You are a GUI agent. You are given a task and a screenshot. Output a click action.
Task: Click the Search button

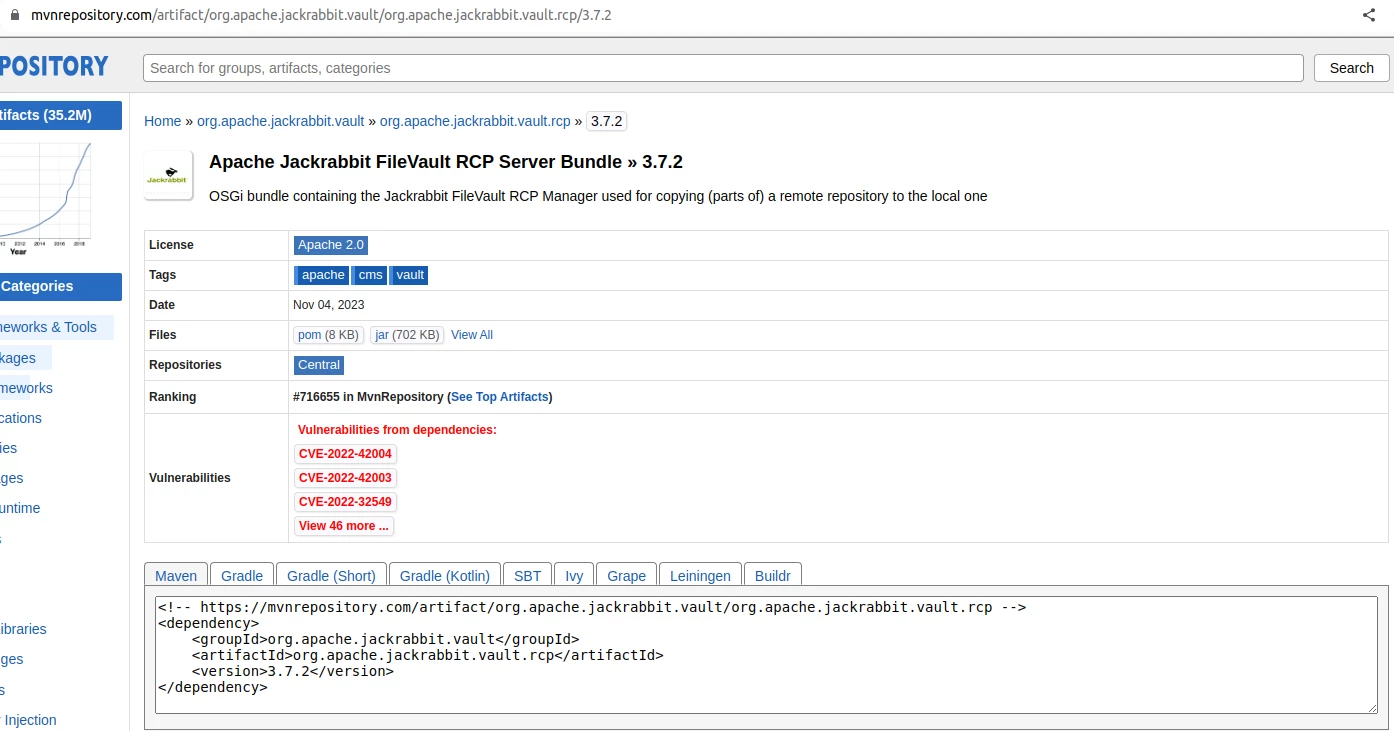point(1351,68)
